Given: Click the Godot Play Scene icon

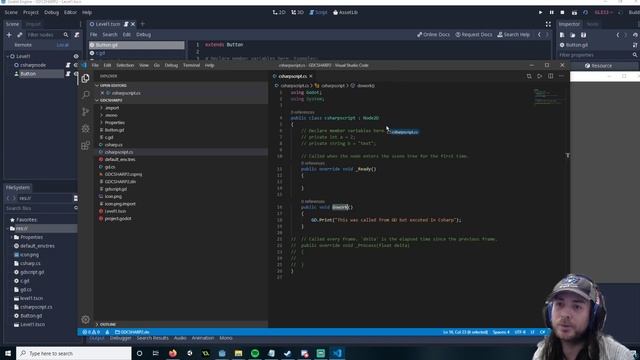Looking at the screenshot, I should point(574,13).
